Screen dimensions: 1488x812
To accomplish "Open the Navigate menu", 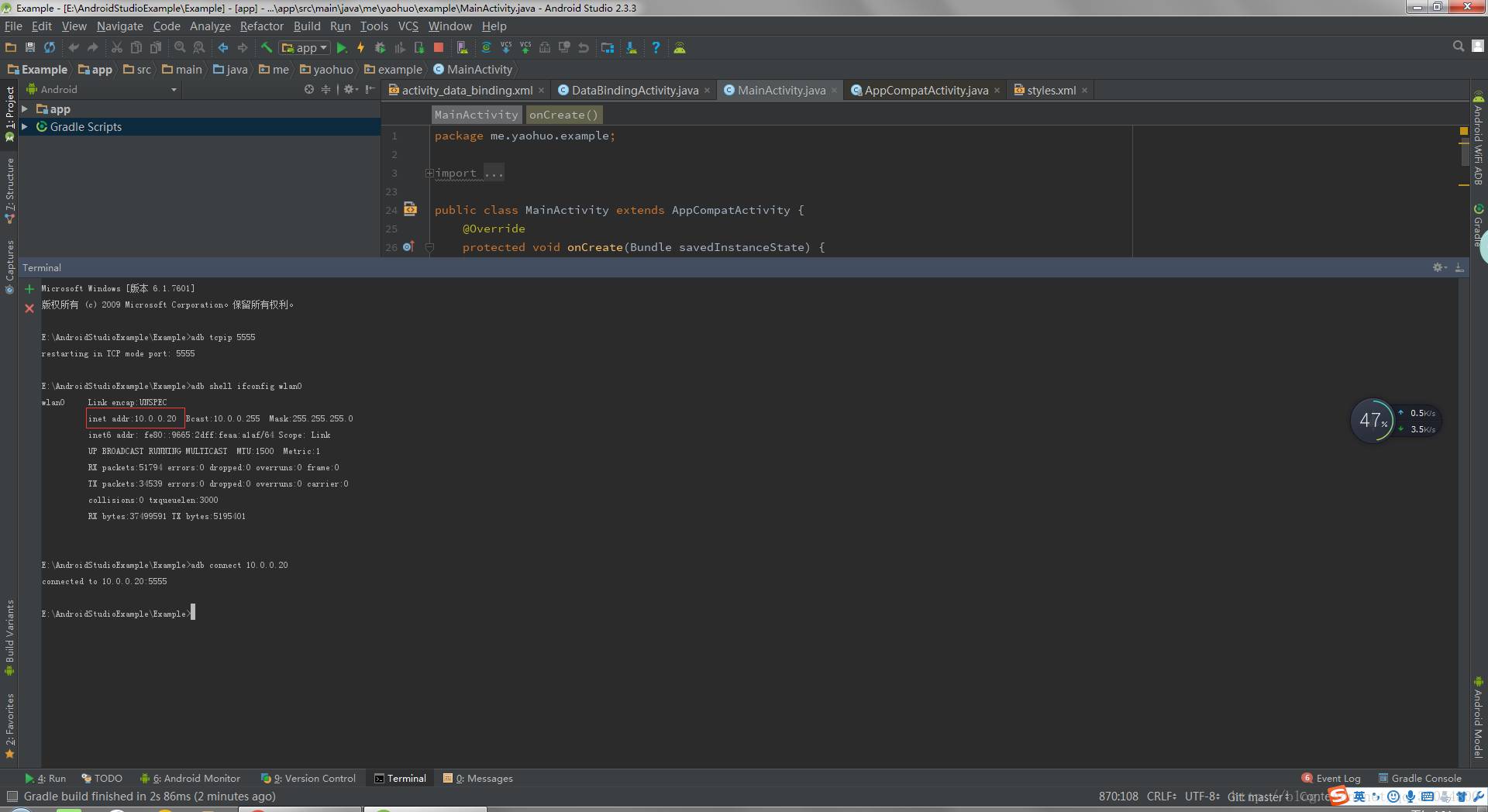I will (x=119, y=26).
